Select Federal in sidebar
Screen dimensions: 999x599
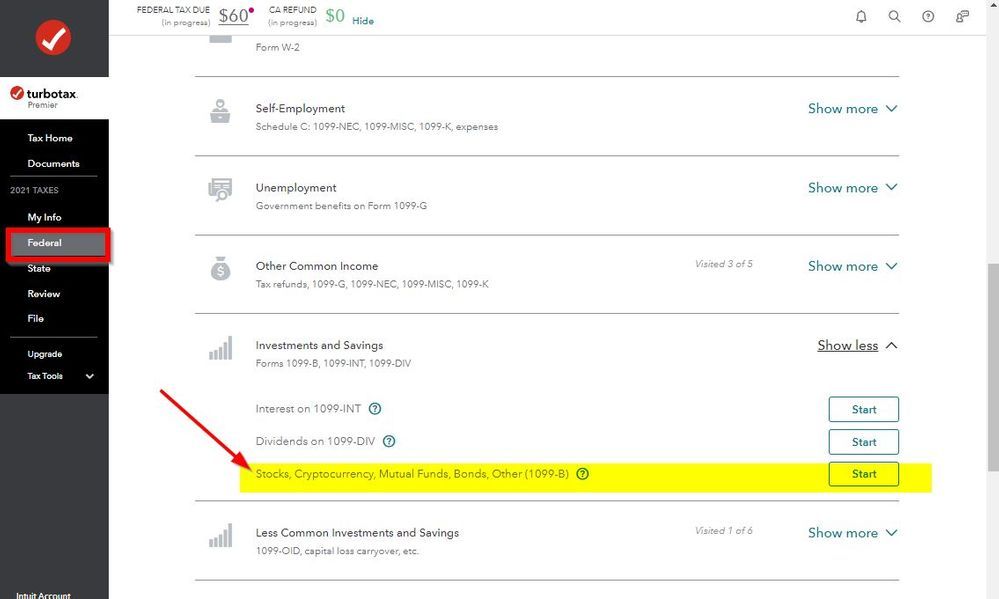click(58, 244)
